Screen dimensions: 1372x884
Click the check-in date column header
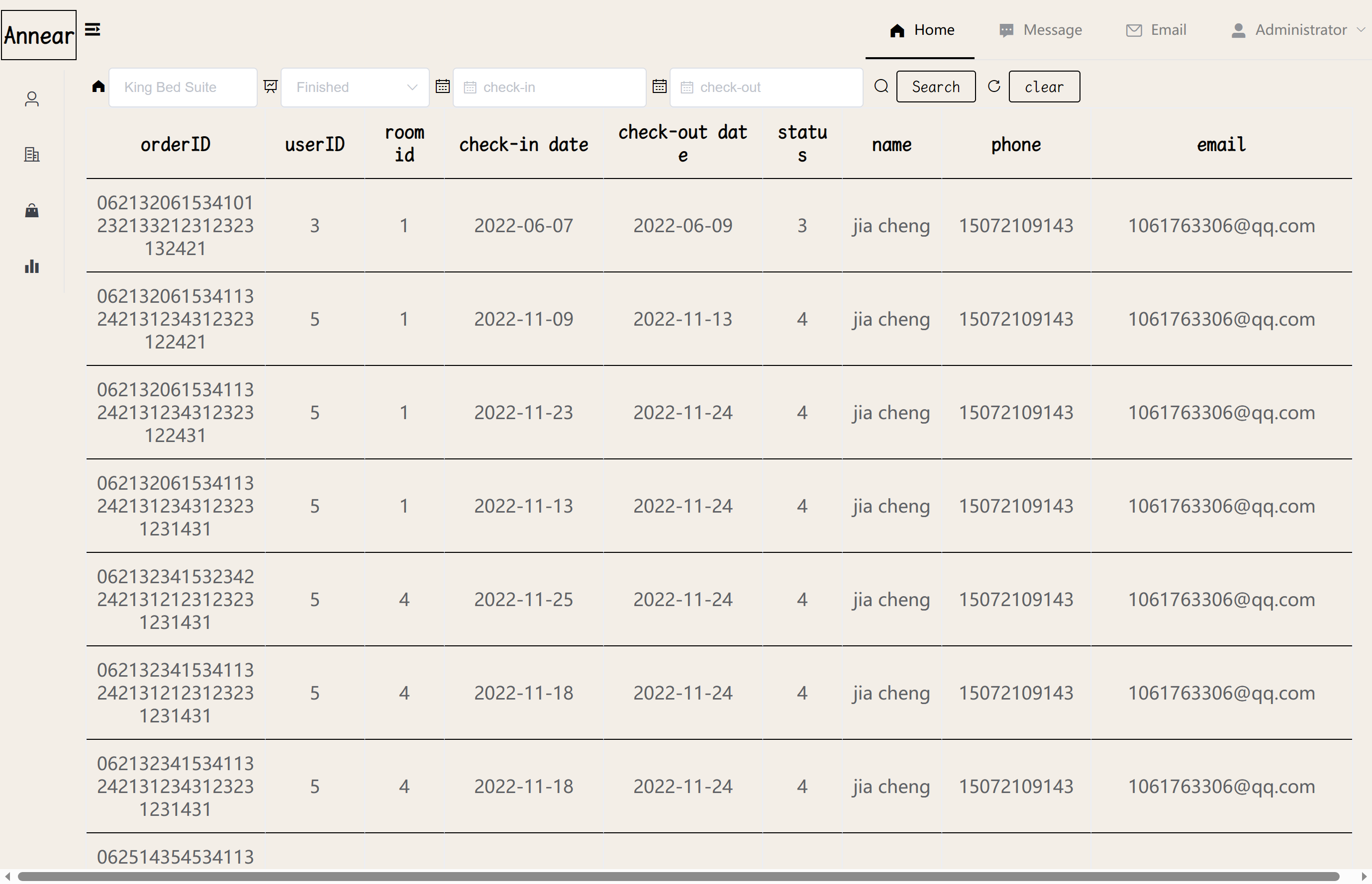click(x=523, y=145)
